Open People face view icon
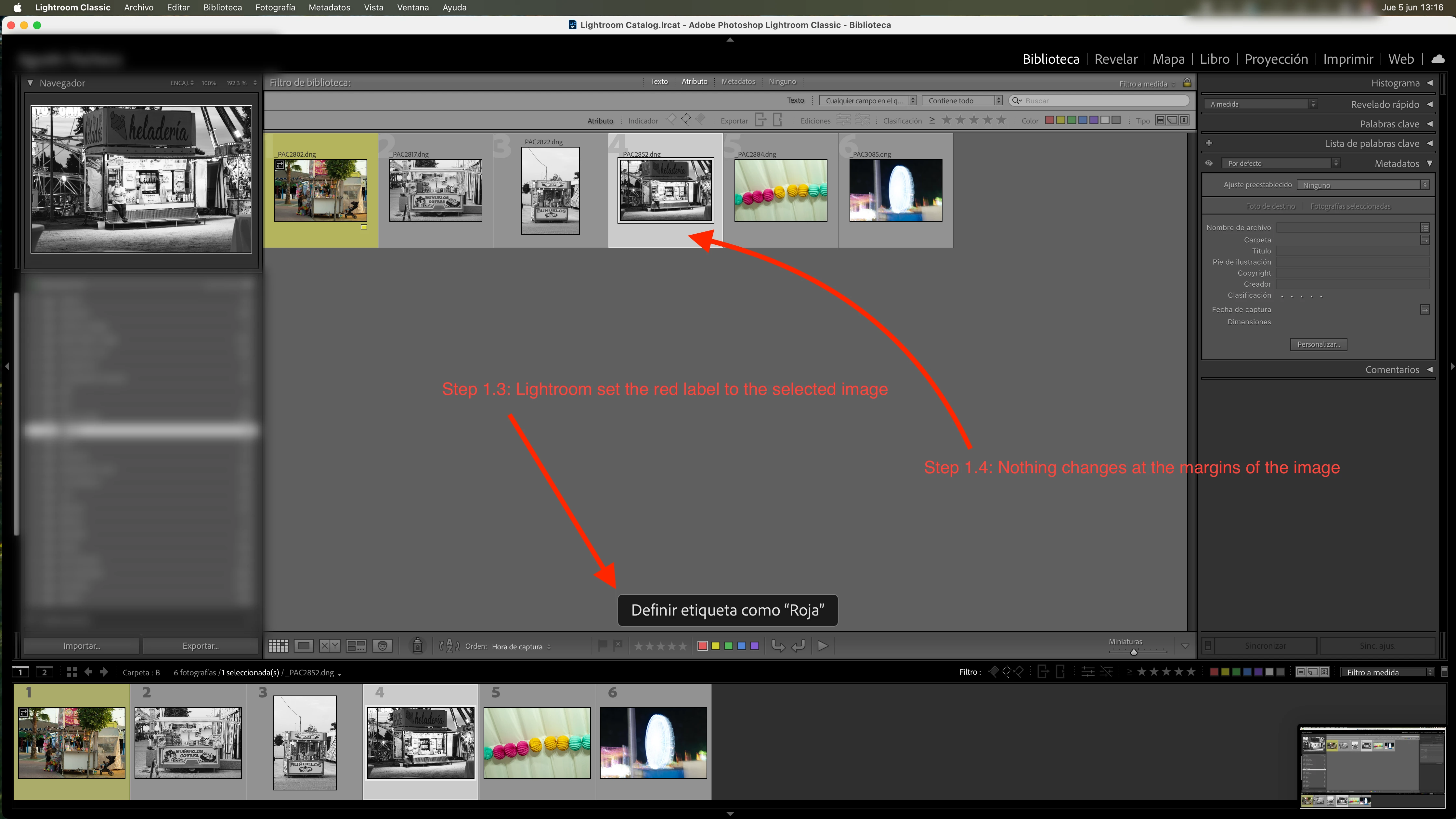1456x819 pixels. tap(383, 646)
